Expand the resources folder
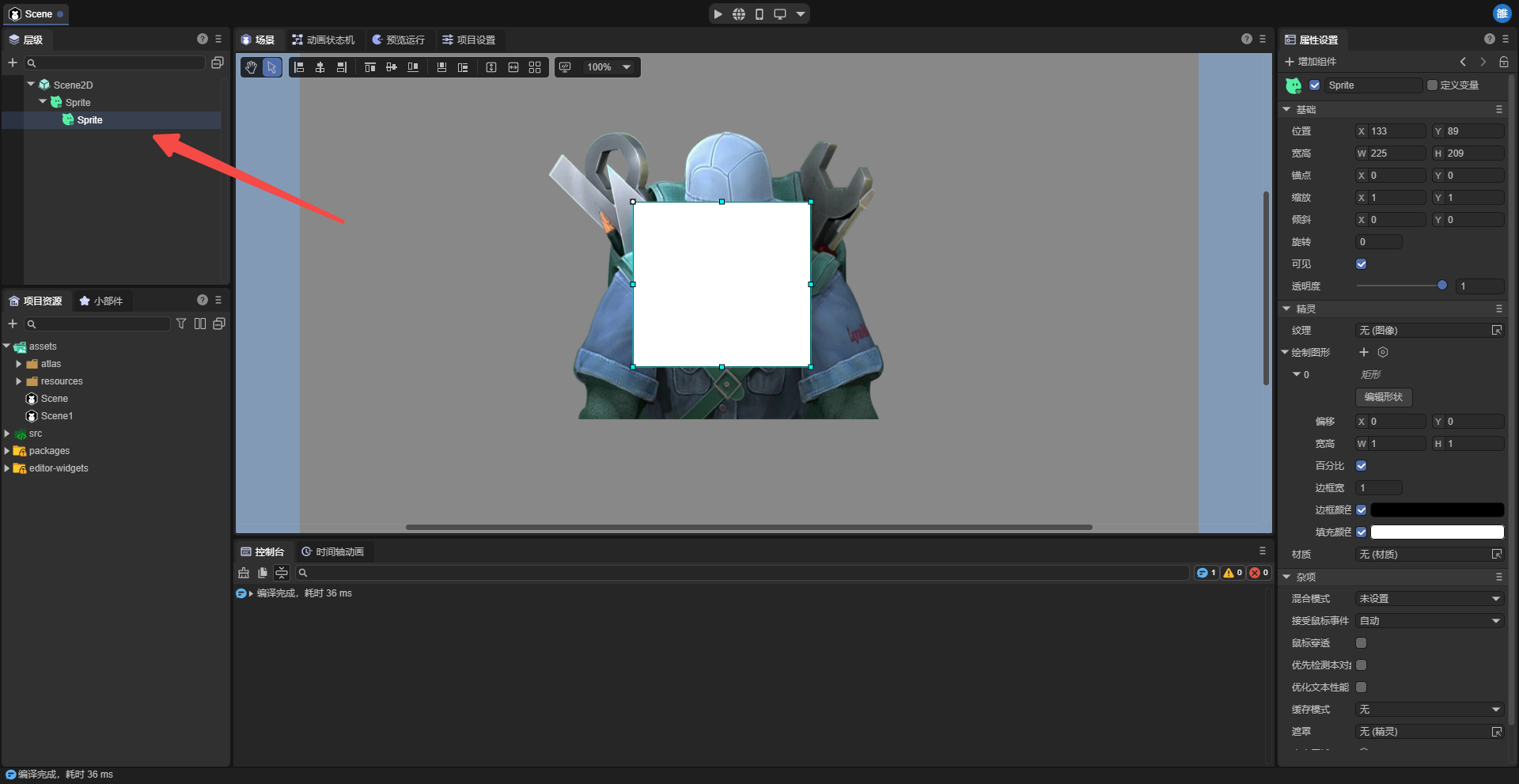 pyautogui.click(x=19, y=381)
